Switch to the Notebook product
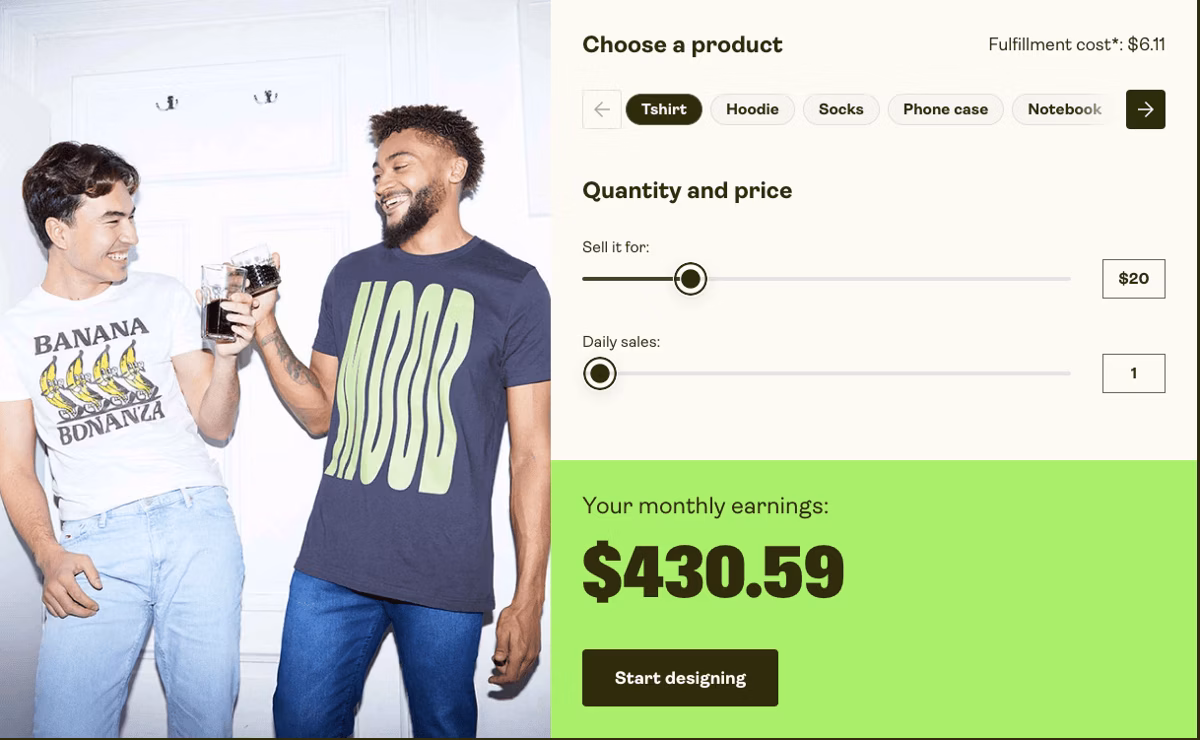The image size is (1200, 740). point(1064,109)
